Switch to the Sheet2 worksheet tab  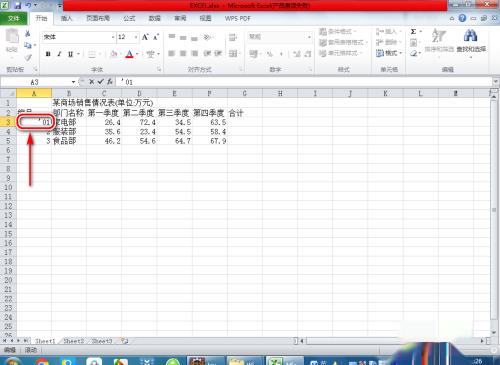pos(74,341)
